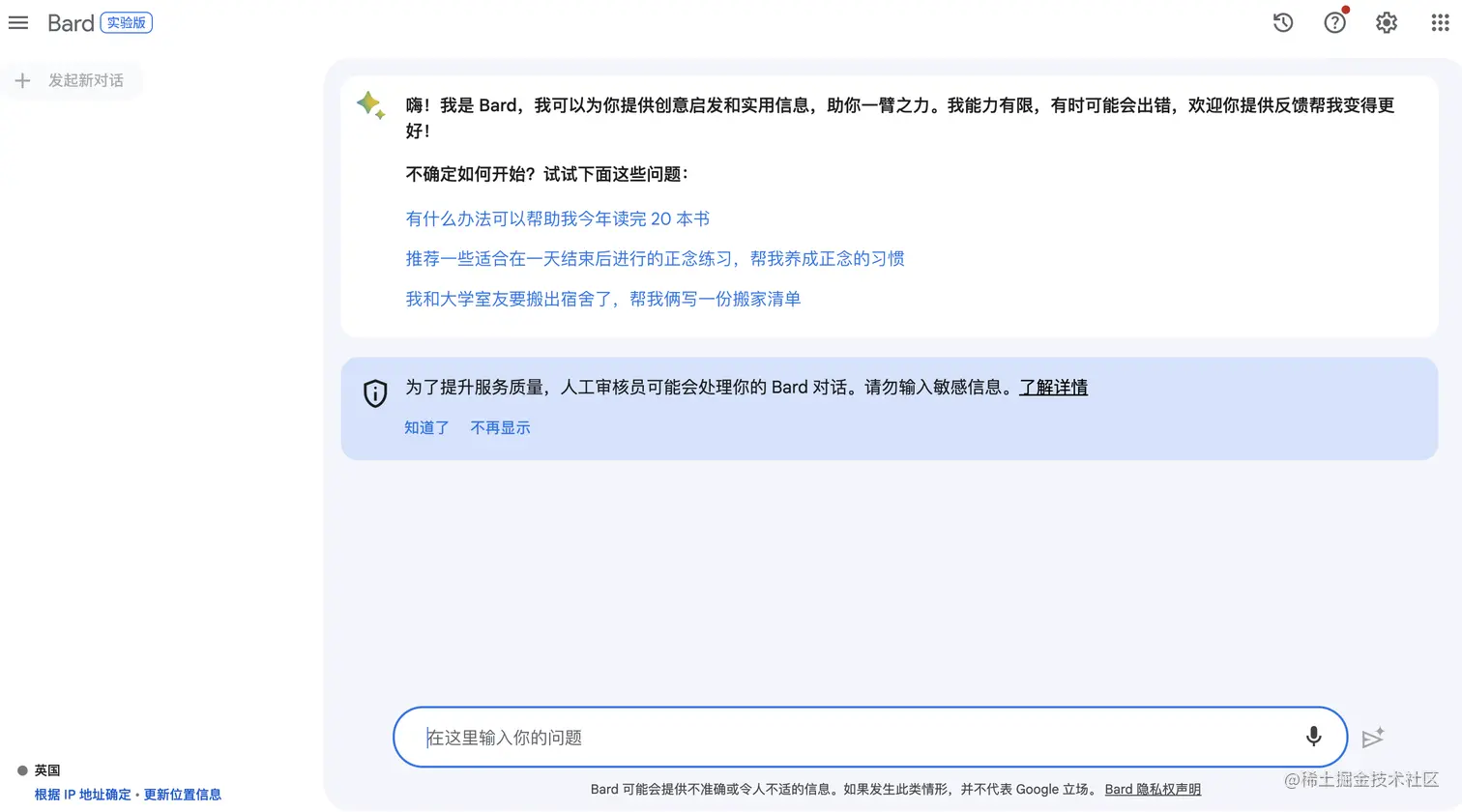Click the microphone voice input icon
This screenshot has width=1462, height=812.
click(1313, 737)
